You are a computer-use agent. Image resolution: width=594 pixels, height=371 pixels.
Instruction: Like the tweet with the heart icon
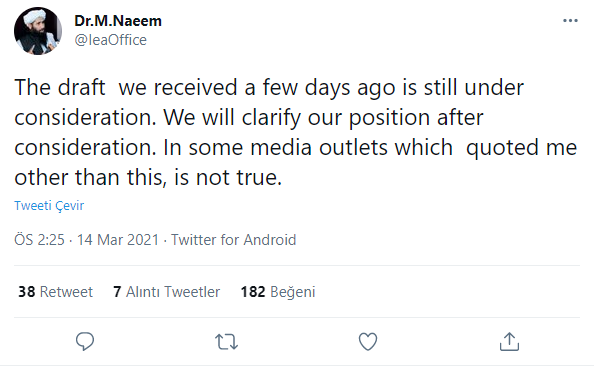368,341
